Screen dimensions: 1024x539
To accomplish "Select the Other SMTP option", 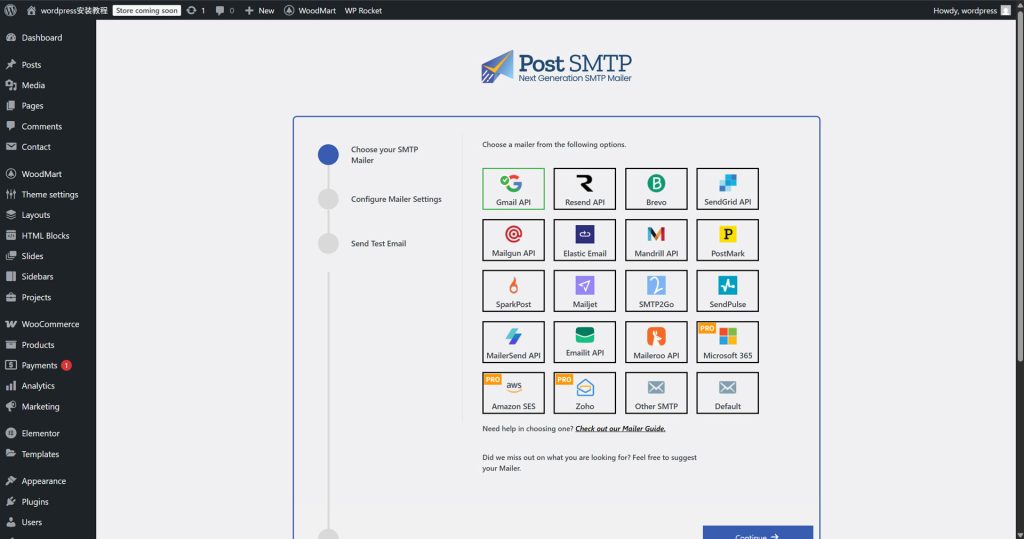I will click(x=656, y=392).
